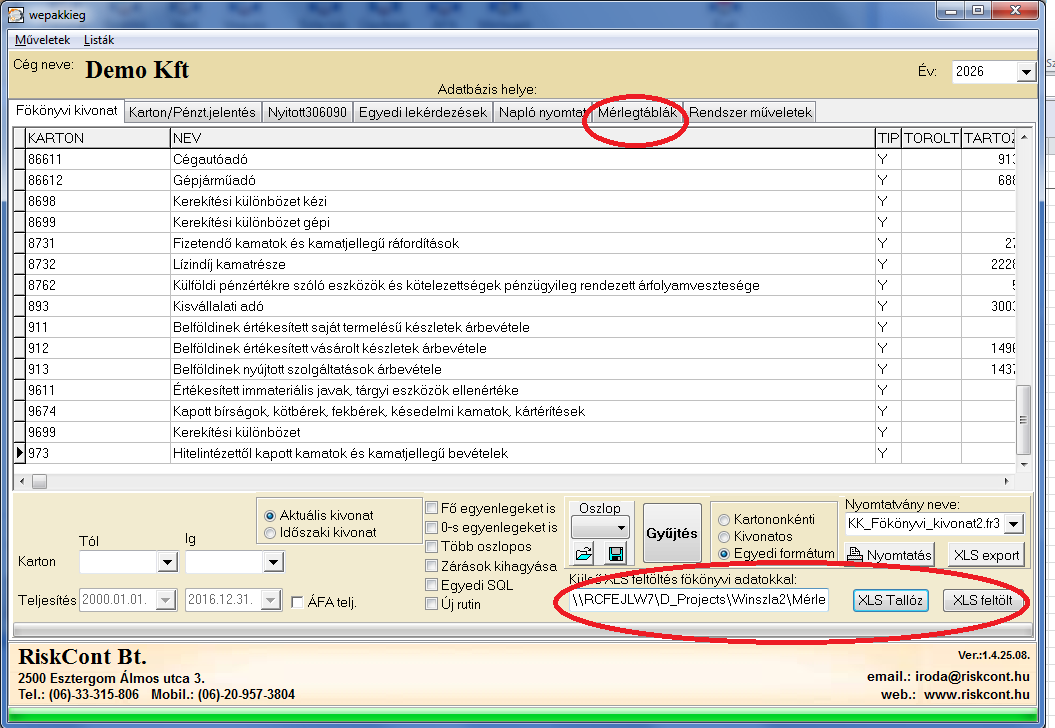Image resolution: width=1055 pixels, height=728 pixels.
Task: Select the Aktuális kivonat radio button
Action: 270,516
